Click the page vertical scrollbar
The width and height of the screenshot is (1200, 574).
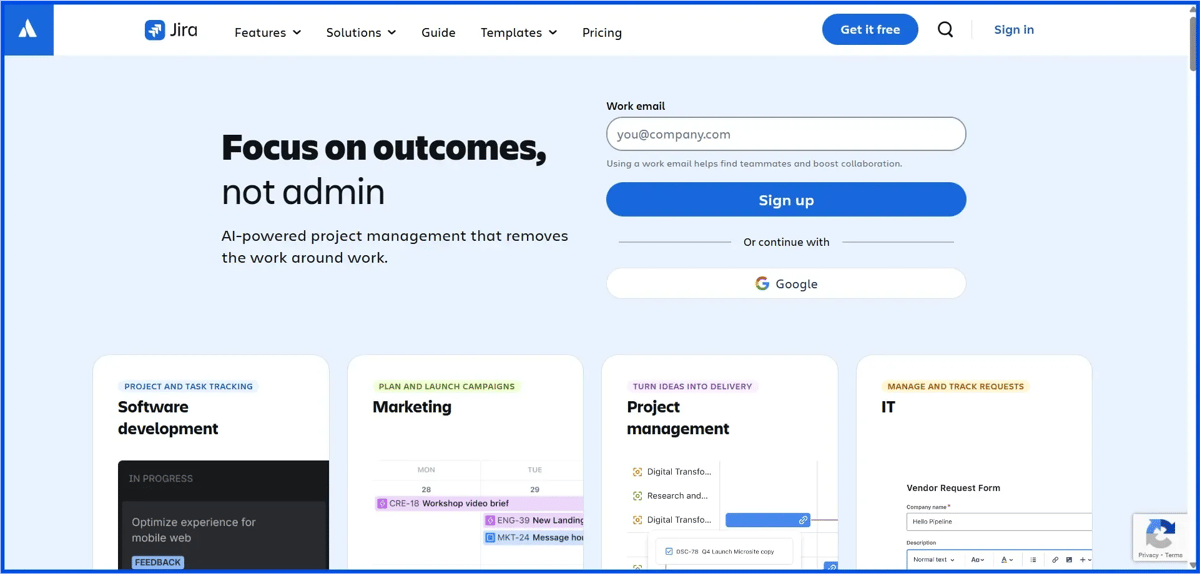point(1193,45)
